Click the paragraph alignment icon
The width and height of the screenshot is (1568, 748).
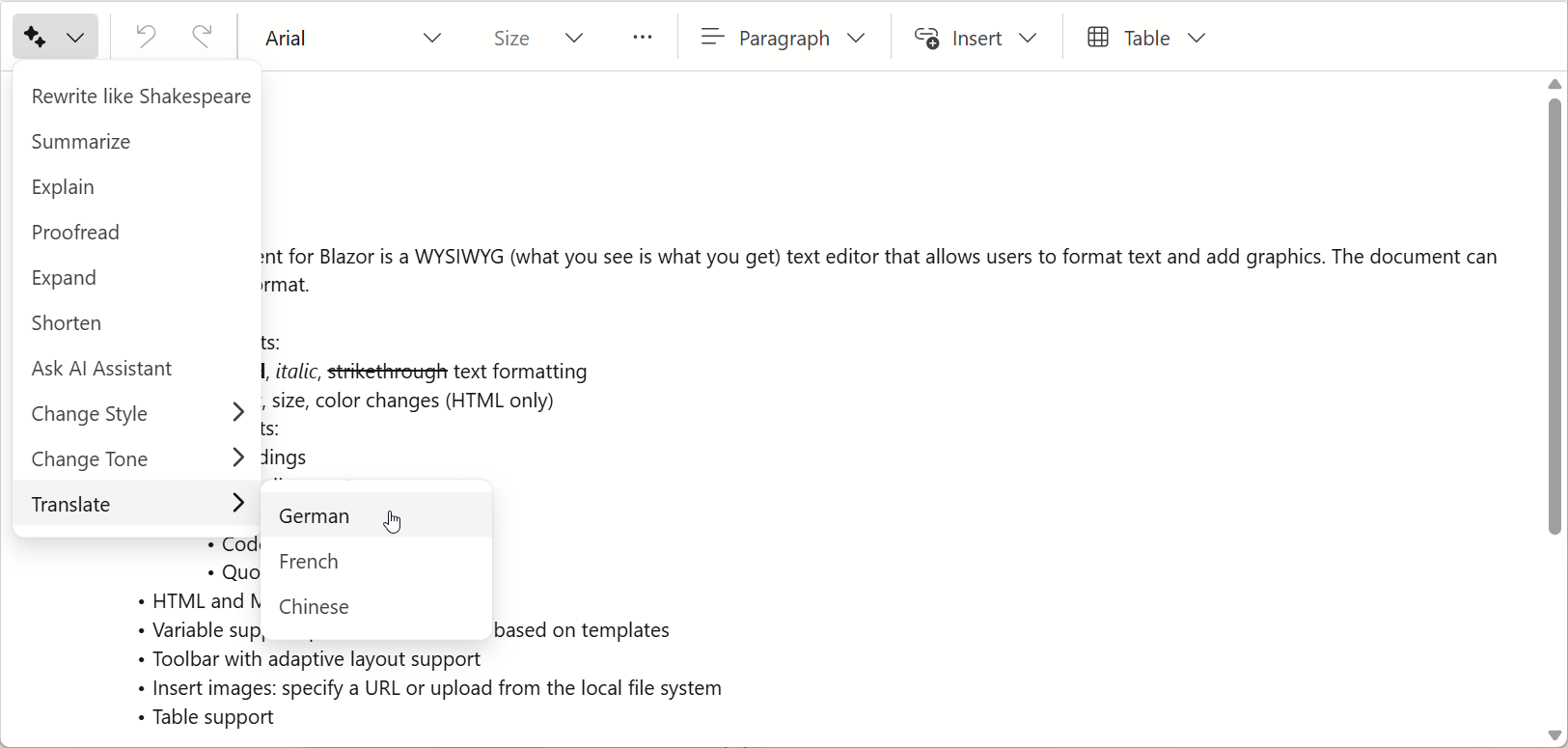712,38
